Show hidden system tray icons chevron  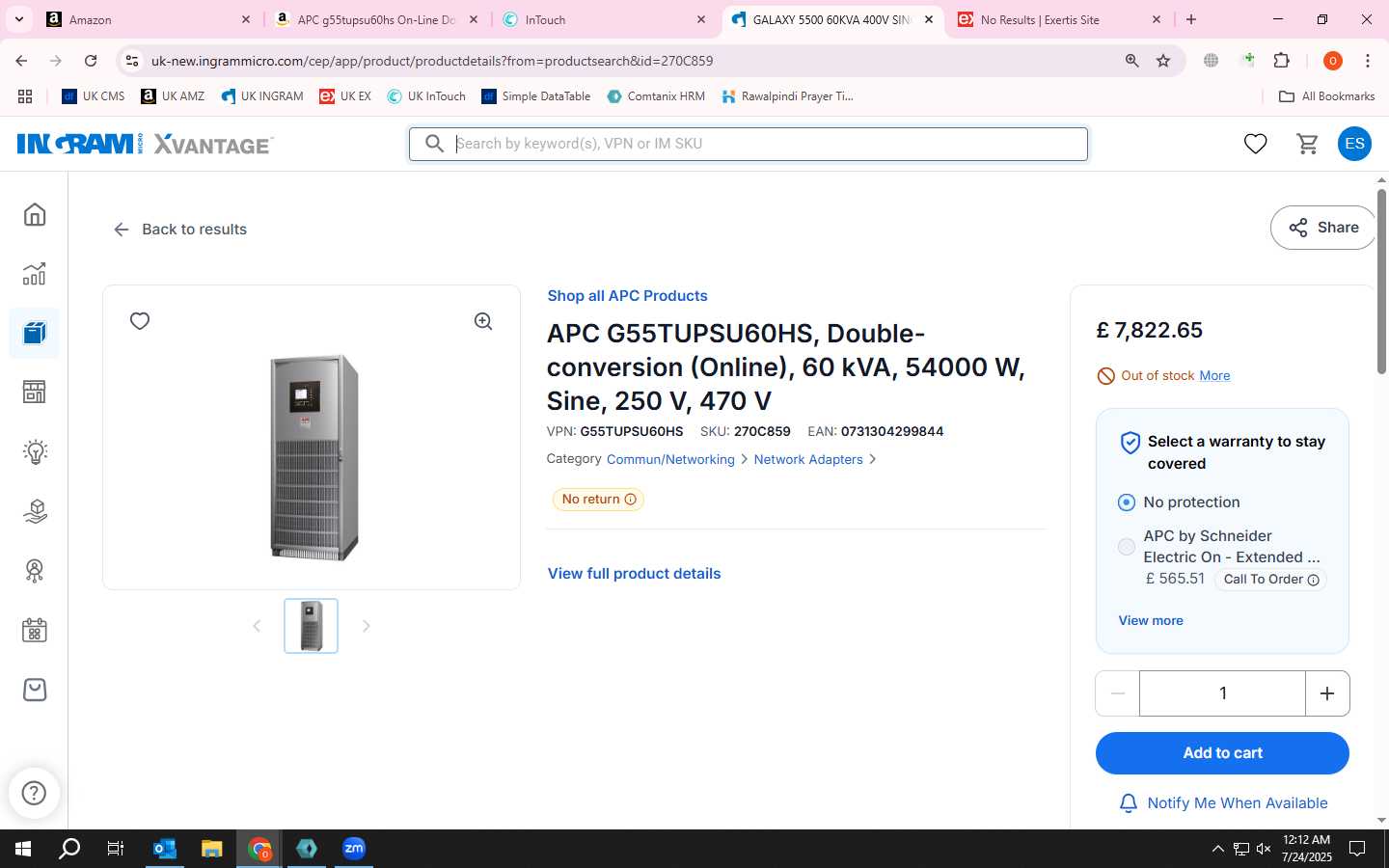pos(1217,849)
